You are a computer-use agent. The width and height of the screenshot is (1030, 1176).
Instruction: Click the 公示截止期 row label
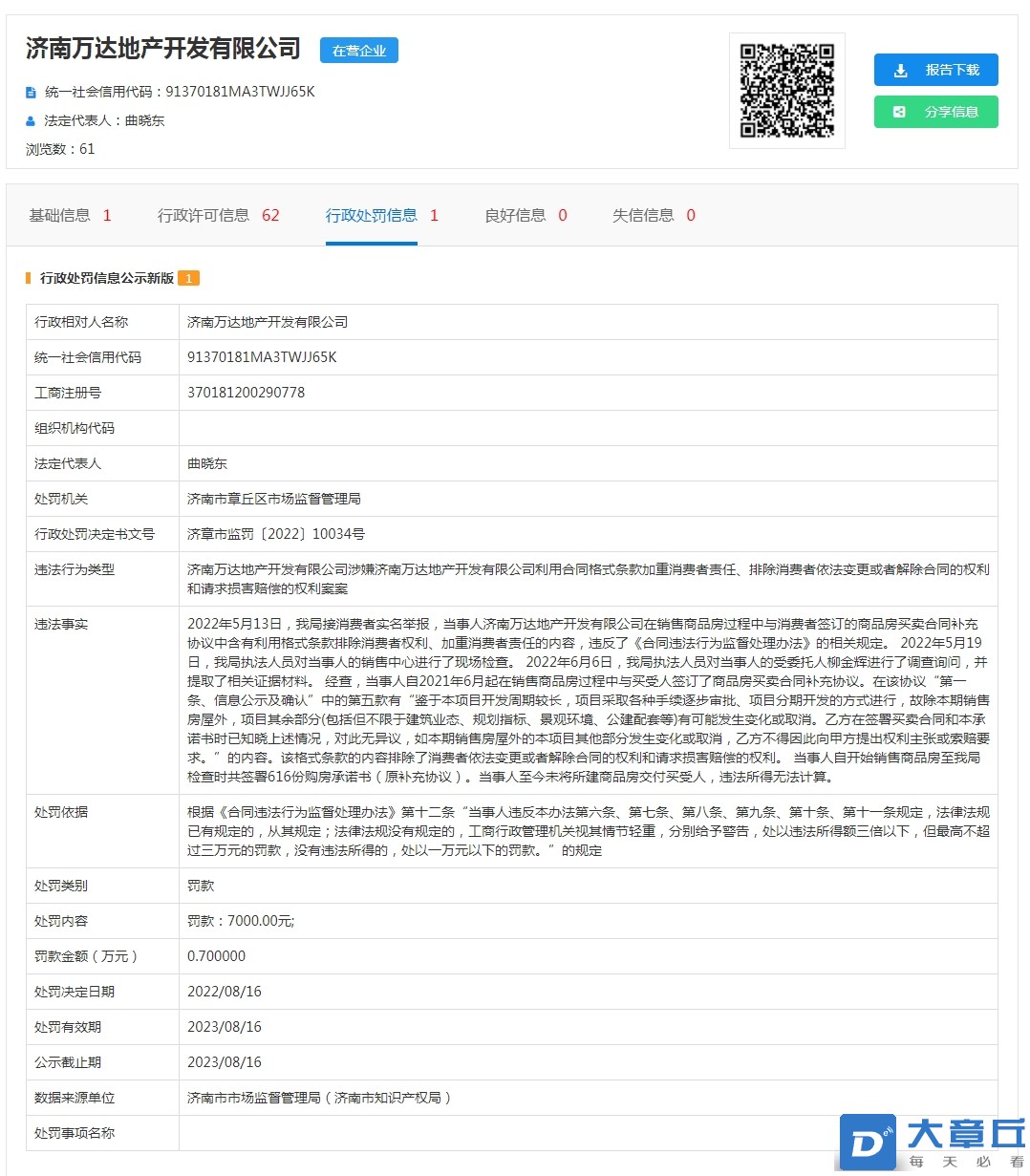coord(68,1062)
